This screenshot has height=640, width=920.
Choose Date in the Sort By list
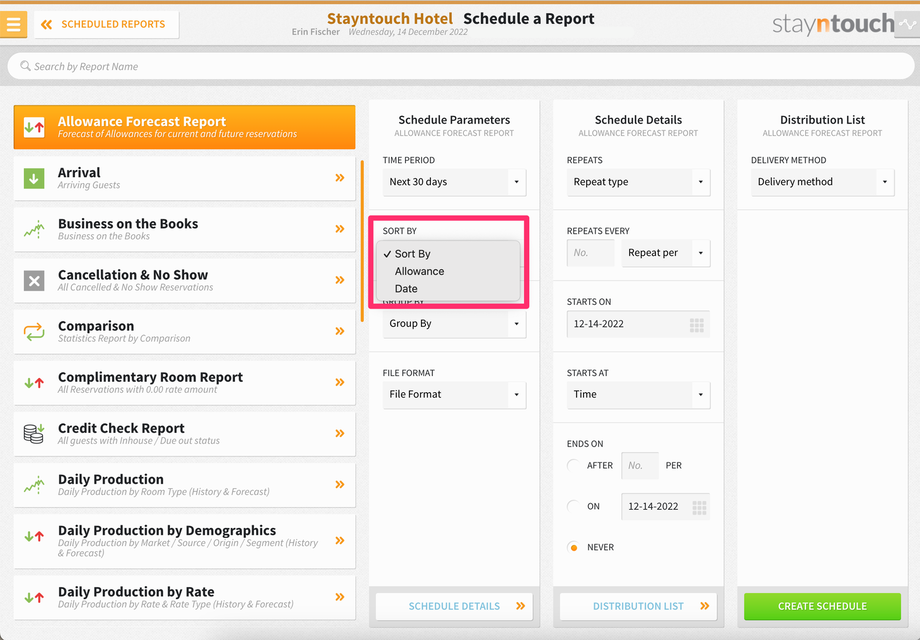point(448,289)
